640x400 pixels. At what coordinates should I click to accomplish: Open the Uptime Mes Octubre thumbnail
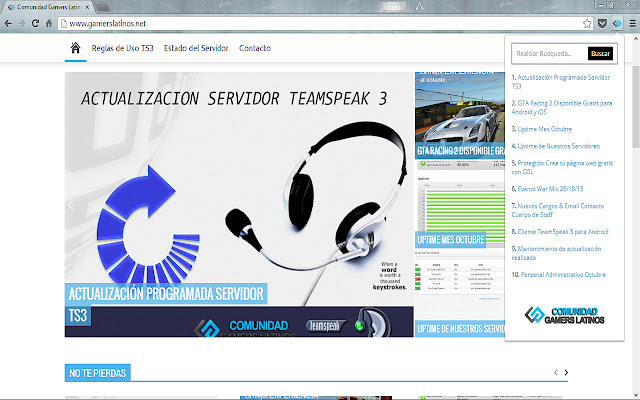pyautogui.click(x=460, y=204)
